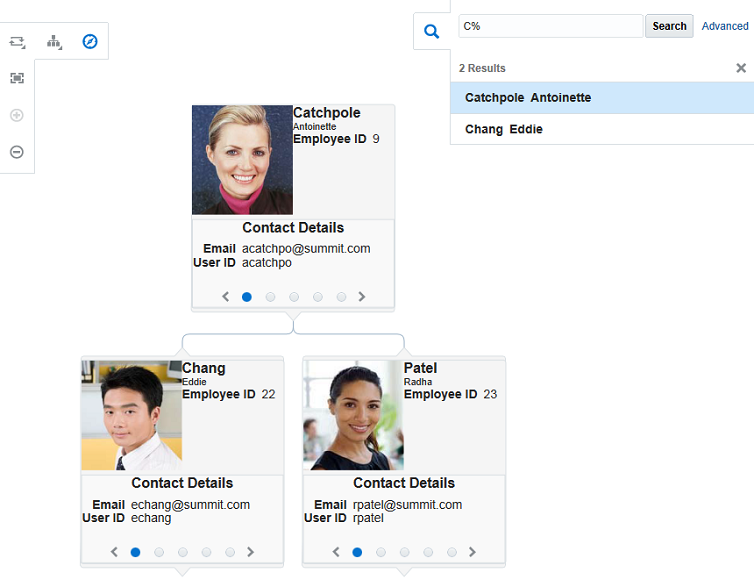The height and width of the screenshot is (587, 754).
Task: Click User ID value rpatel
Action: coord(368,518)
